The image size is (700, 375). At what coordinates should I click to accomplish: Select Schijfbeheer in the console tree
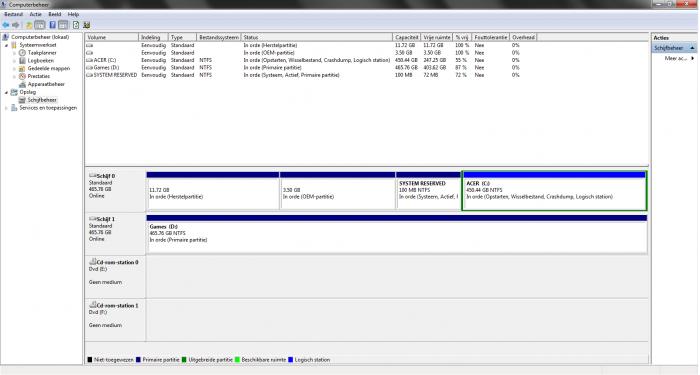click(x=42, y=100)
